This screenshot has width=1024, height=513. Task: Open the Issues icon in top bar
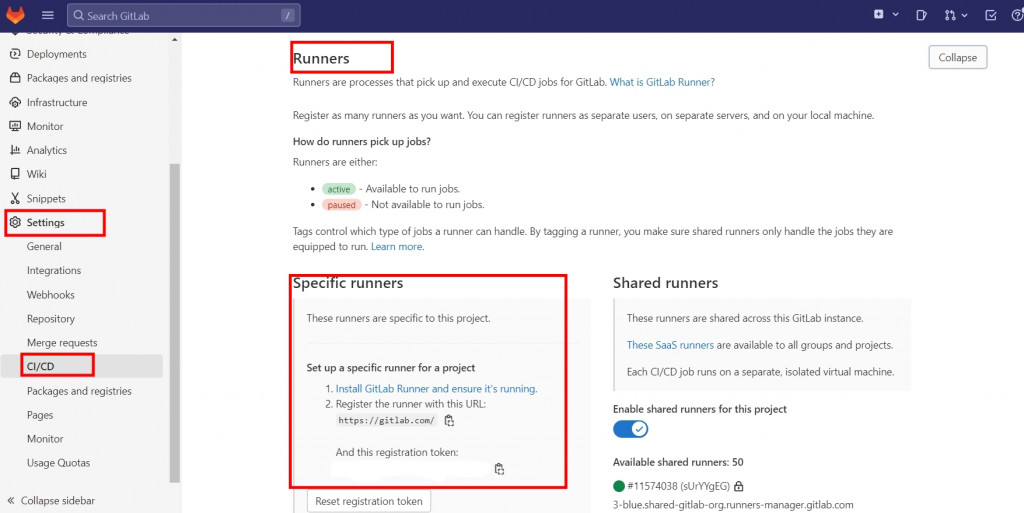(x=921, y=15)
